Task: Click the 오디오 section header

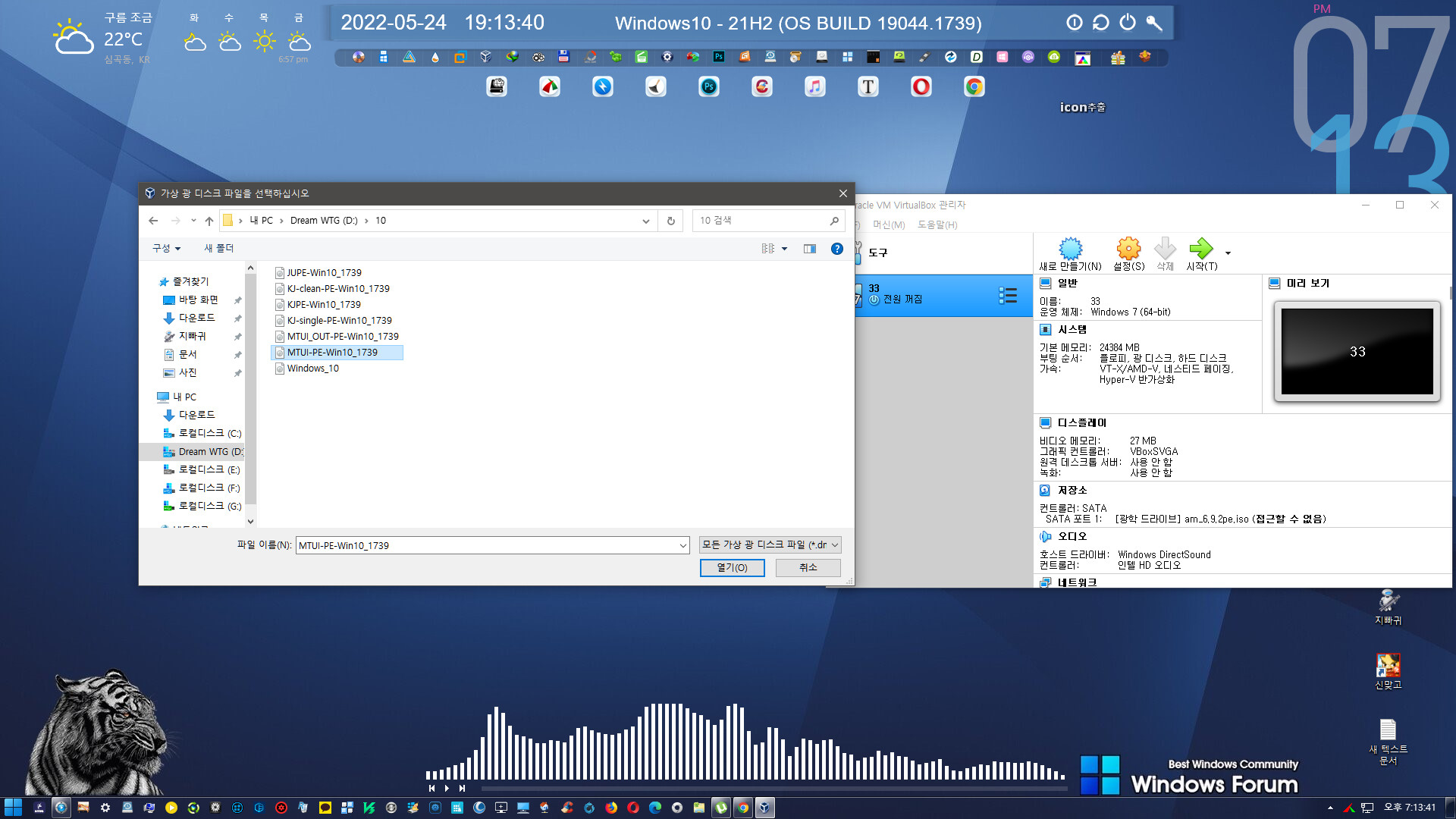Action: (1072, 536)
